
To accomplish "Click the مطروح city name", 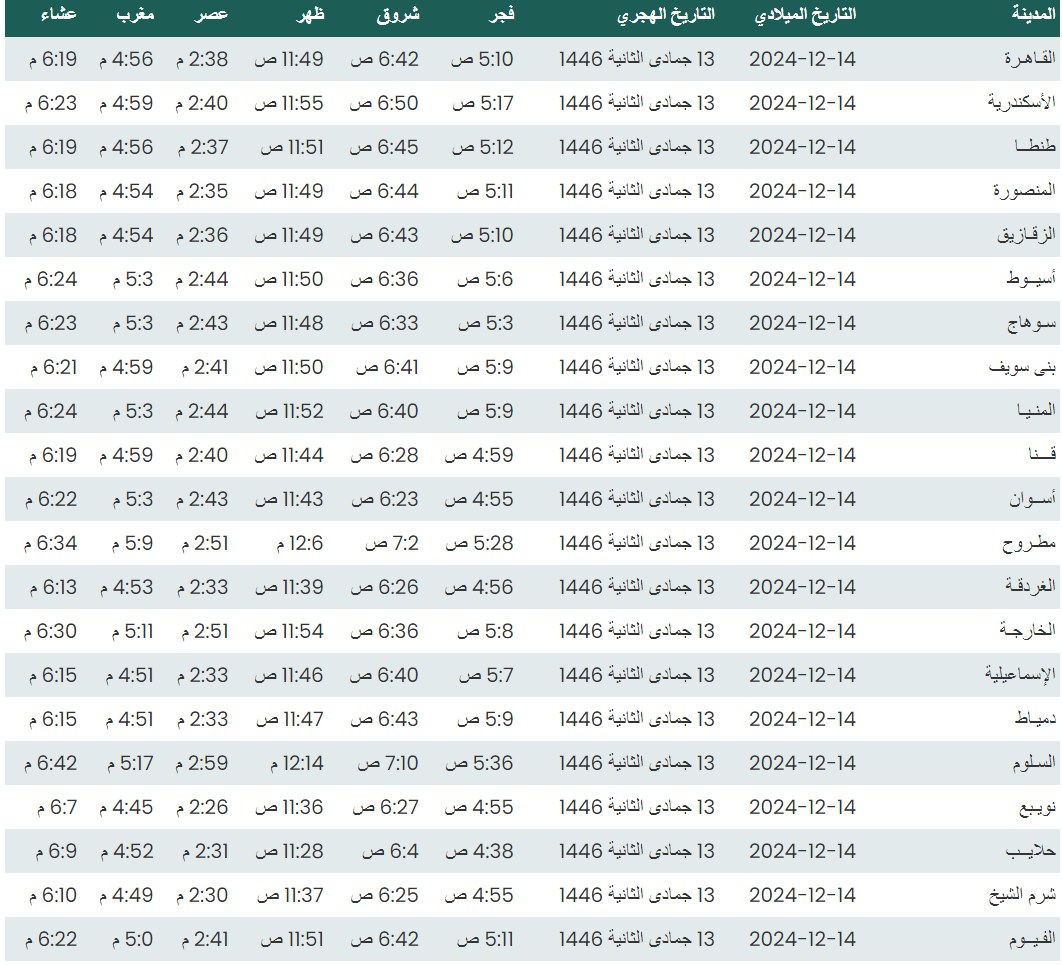I will (x=1030, y=543).
